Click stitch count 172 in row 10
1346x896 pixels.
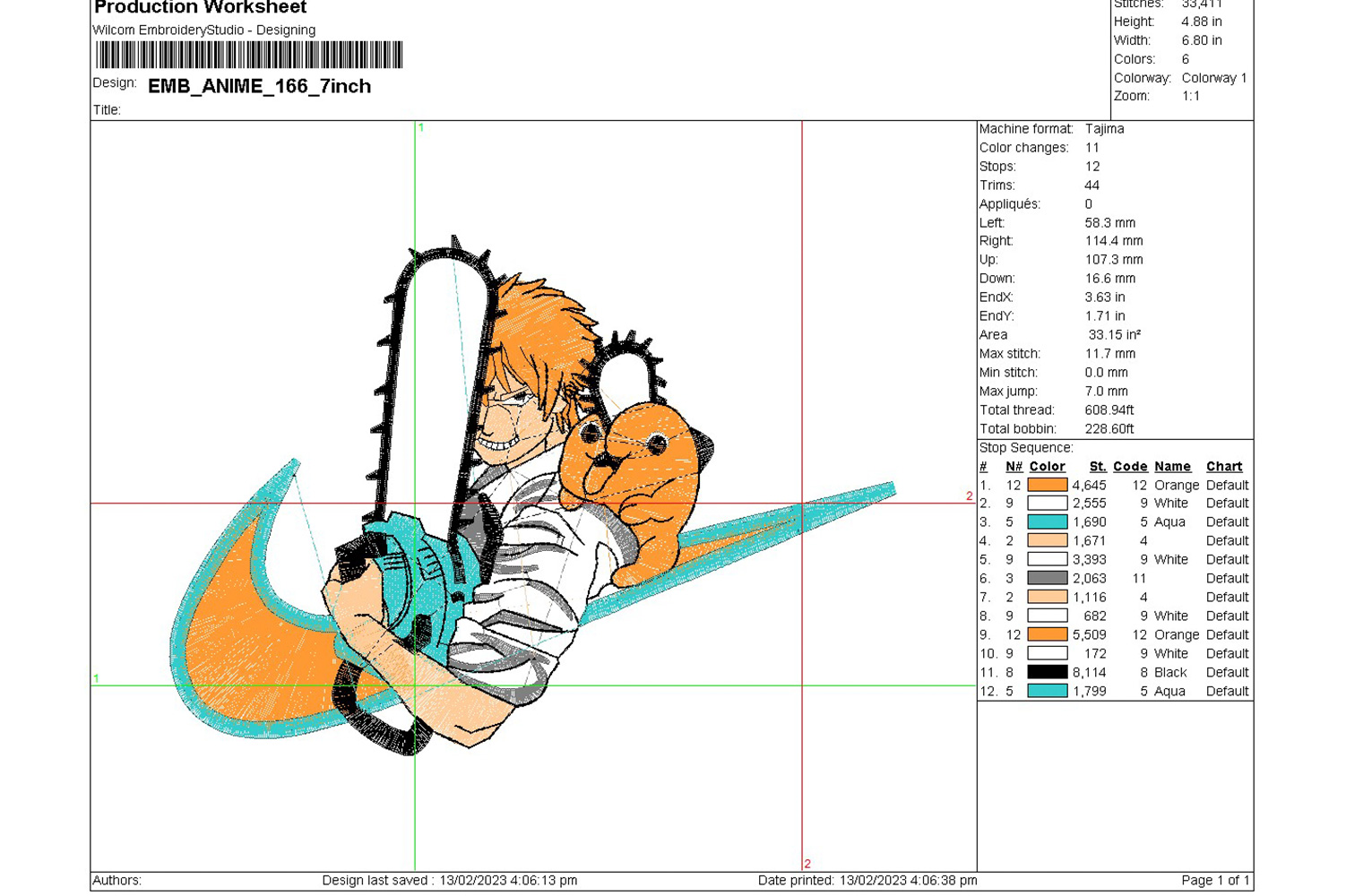[1095, 653]
